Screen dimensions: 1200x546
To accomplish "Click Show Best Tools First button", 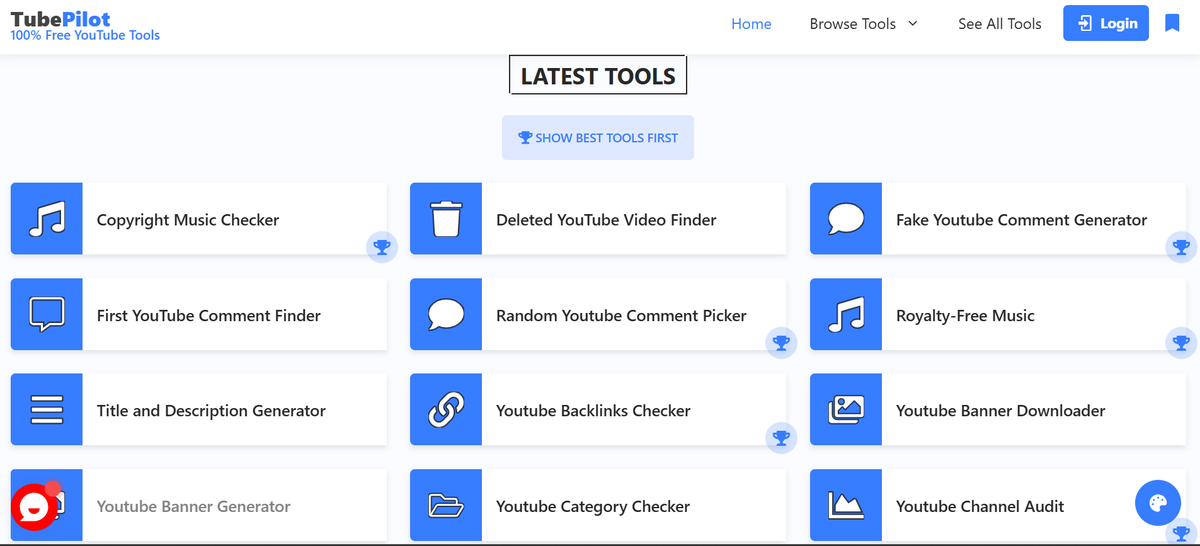I will 598,138.
